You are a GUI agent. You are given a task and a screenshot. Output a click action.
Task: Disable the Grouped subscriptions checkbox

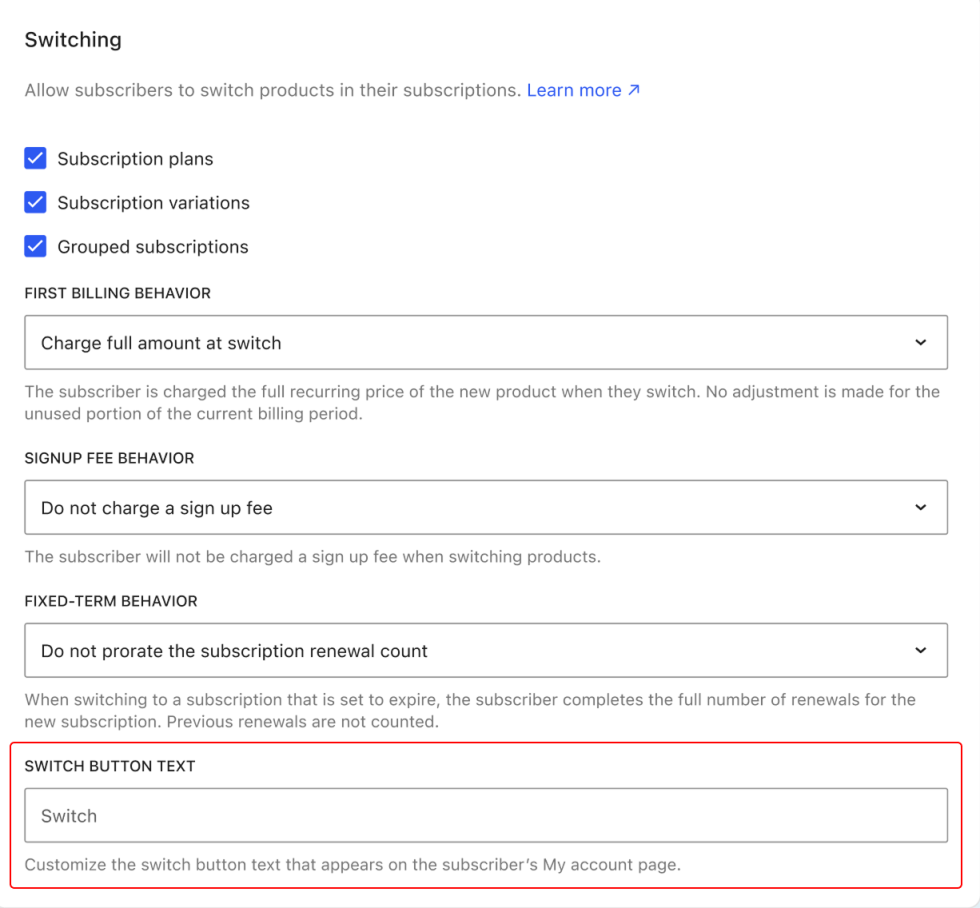click(36, 246)
